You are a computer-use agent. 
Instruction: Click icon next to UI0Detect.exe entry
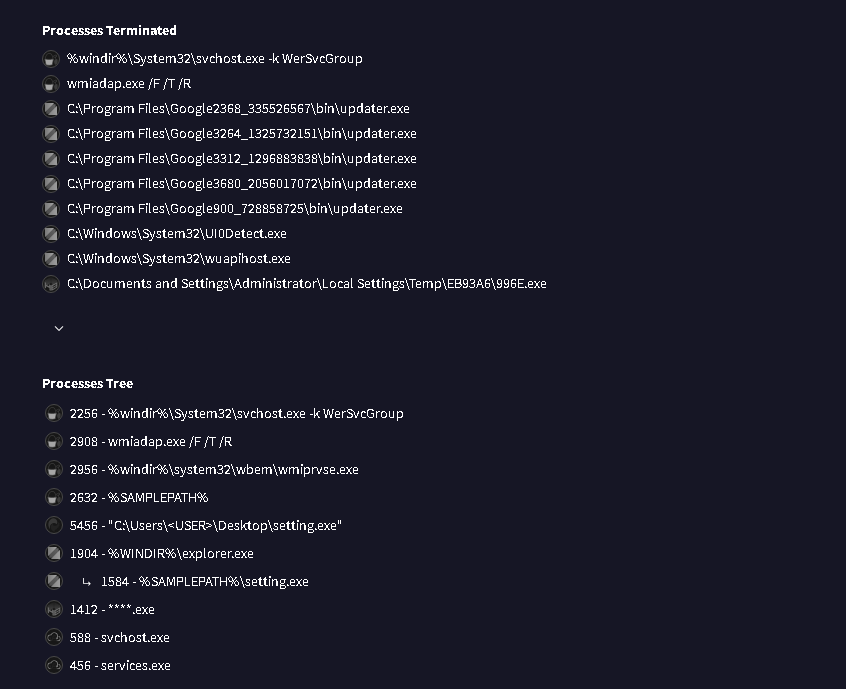pyautogui.click(x=51, y=234)
